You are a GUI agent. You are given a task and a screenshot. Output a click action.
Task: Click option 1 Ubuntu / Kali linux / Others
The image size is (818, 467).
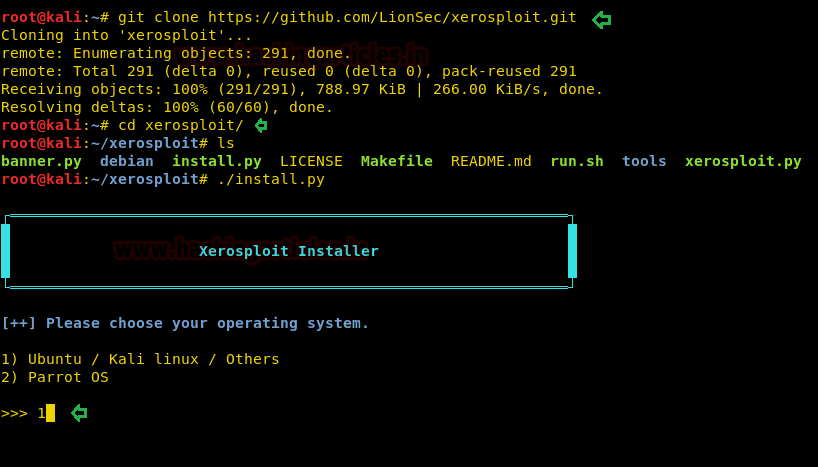click(140, 359)
